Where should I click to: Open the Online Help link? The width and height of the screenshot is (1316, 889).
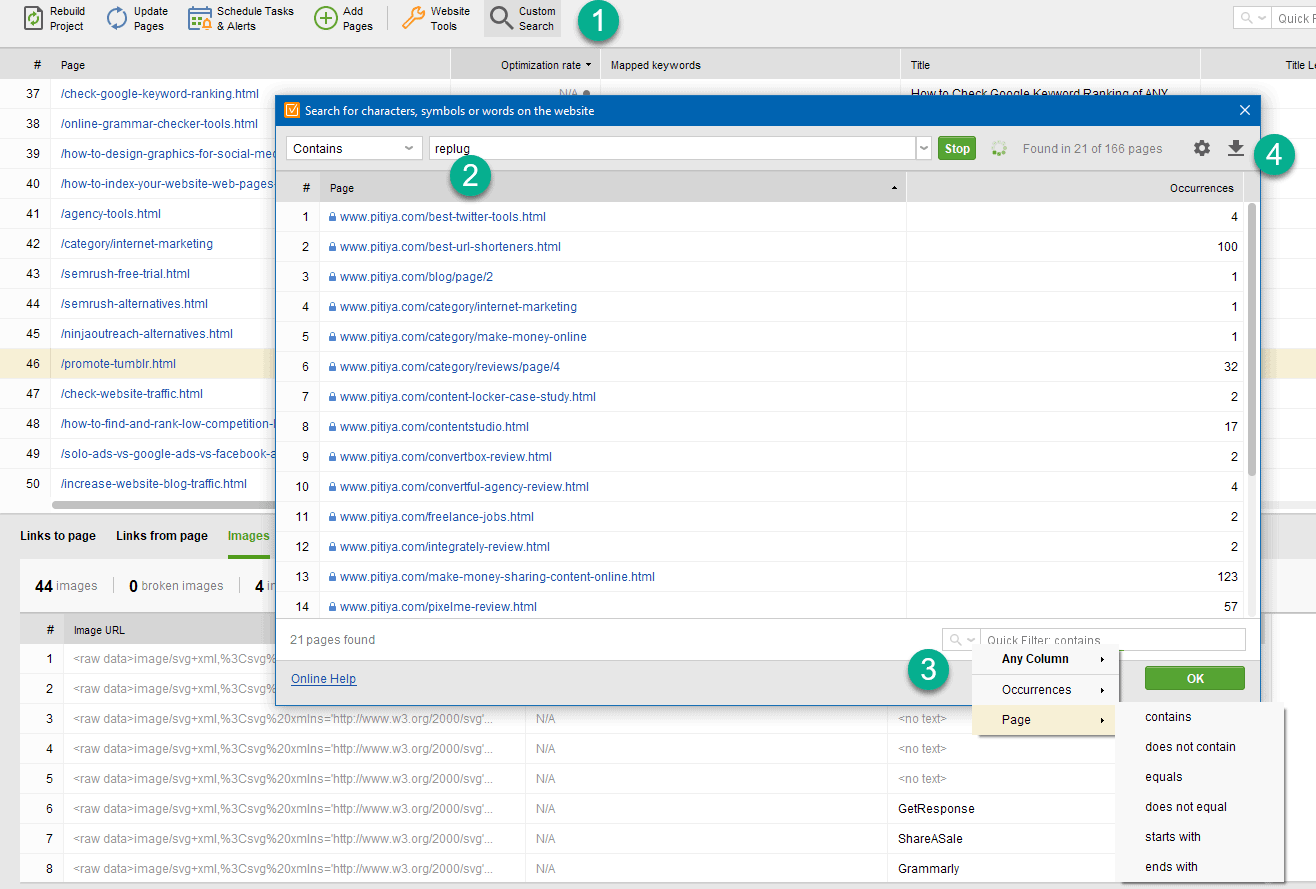(x=323, y=679)
